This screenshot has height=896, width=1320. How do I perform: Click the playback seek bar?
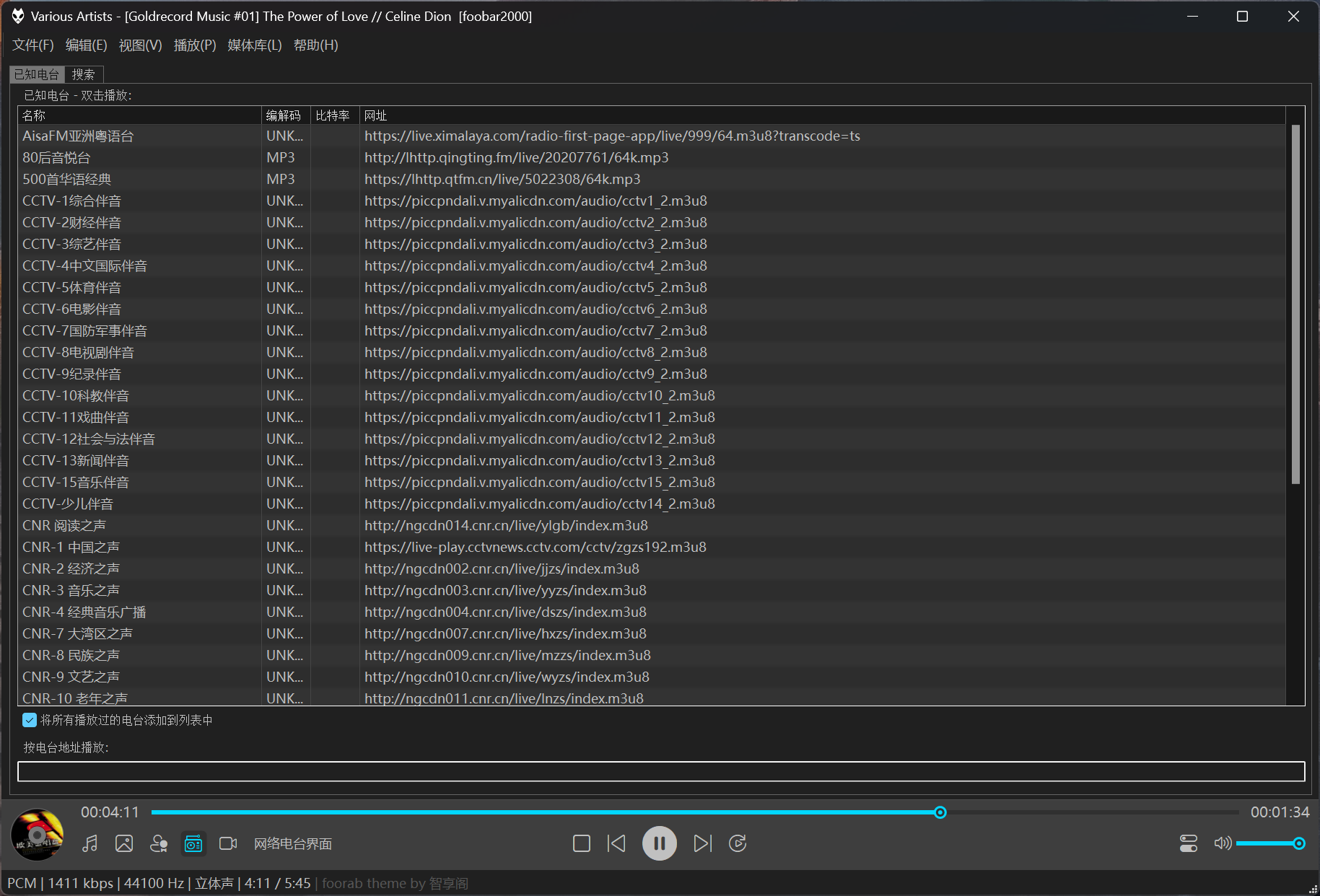695,812
